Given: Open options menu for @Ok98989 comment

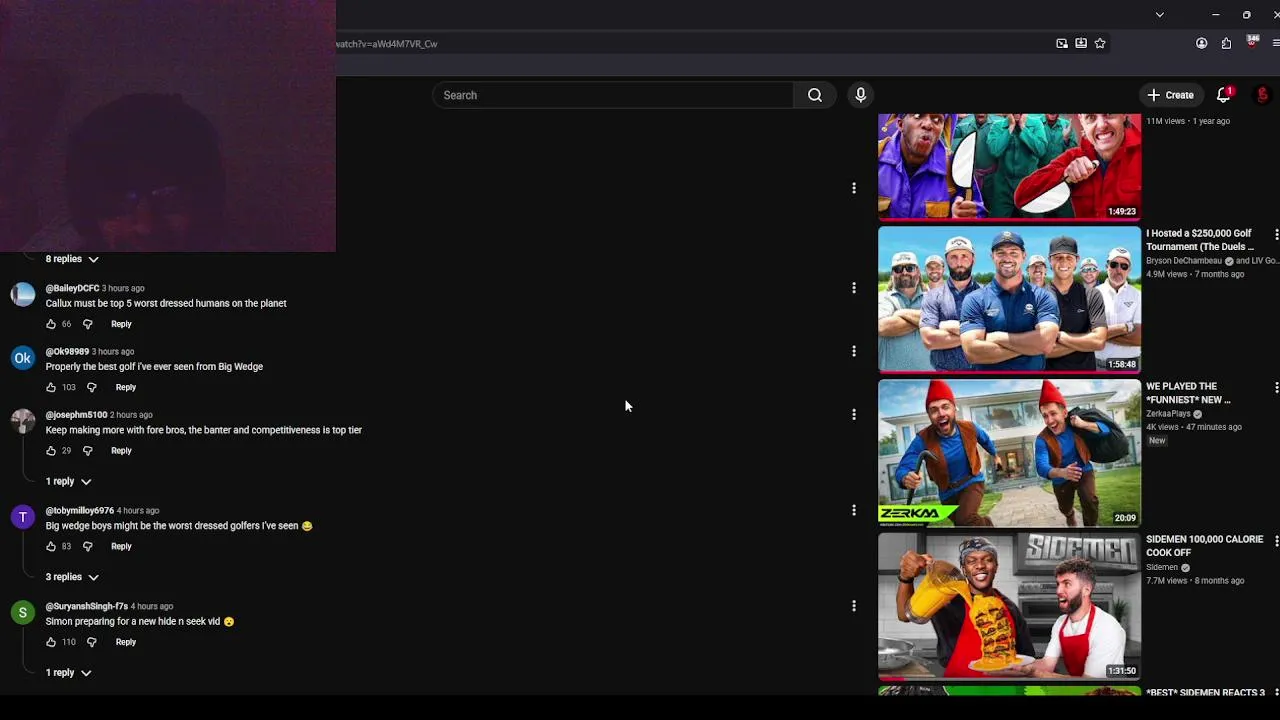Looking at the screenshot, I should click(x=853, y=351).
